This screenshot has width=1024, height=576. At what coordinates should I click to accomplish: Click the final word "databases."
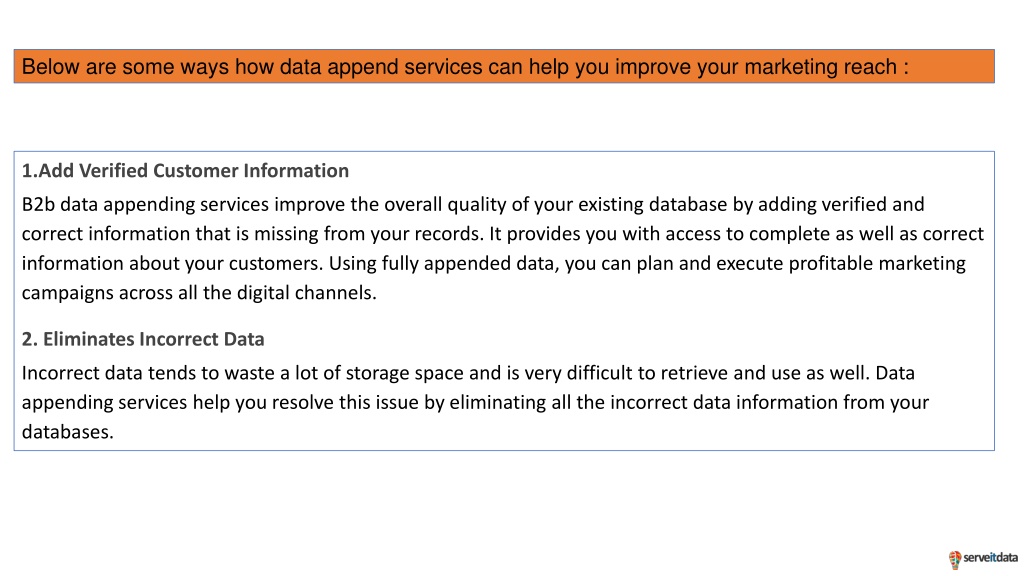click(x=68, y=432)
